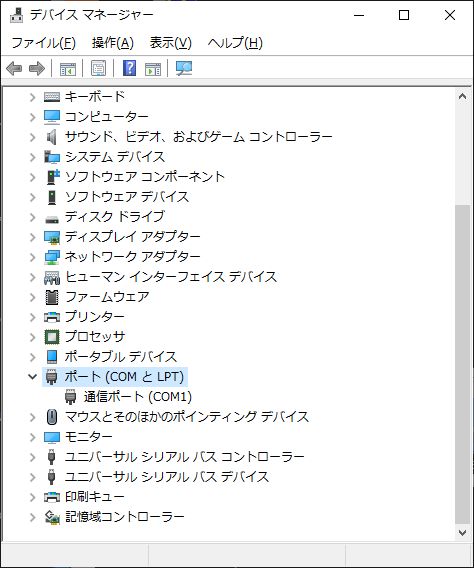The width and height of the screenshot is (474, 568).
Task: Expand the 印刷キュー category
Action: tap(33, 497)
